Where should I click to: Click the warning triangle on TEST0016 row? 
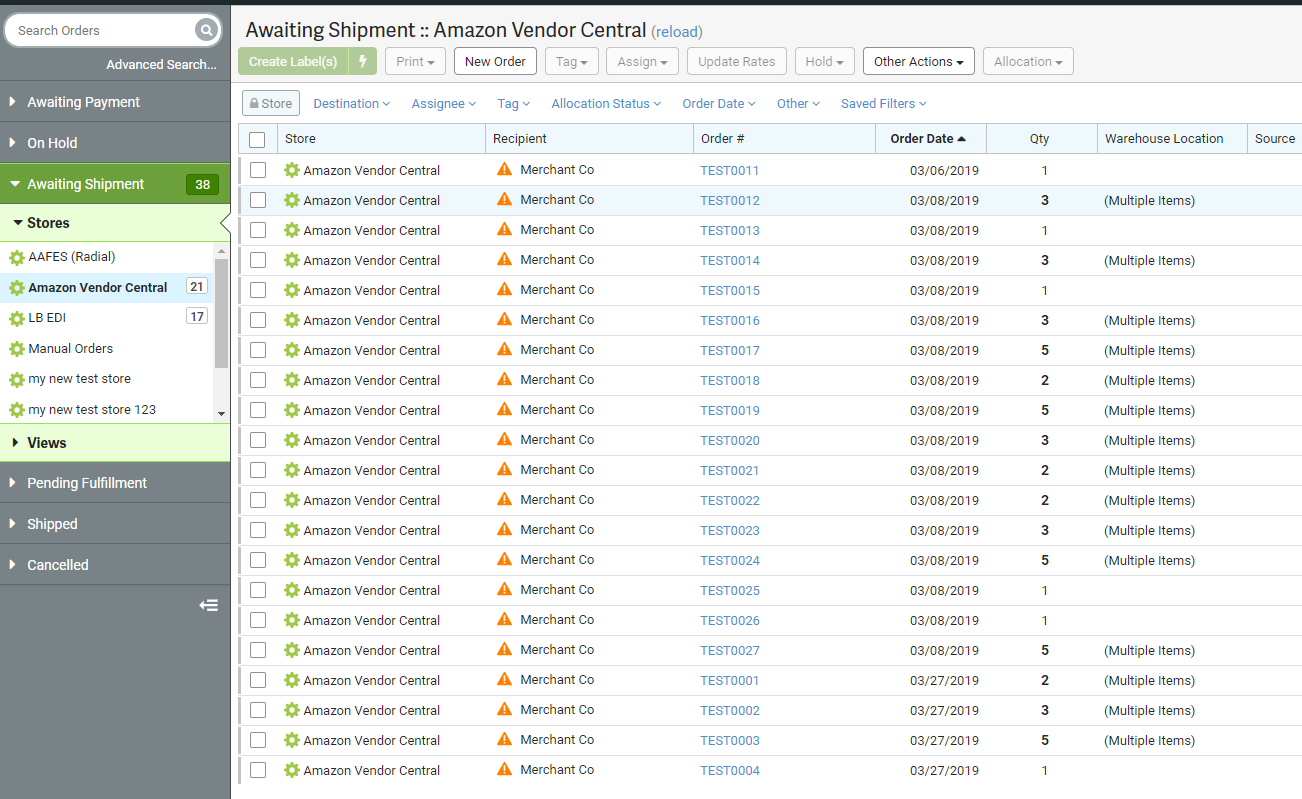pyautogui.click(x=504, y=319)
